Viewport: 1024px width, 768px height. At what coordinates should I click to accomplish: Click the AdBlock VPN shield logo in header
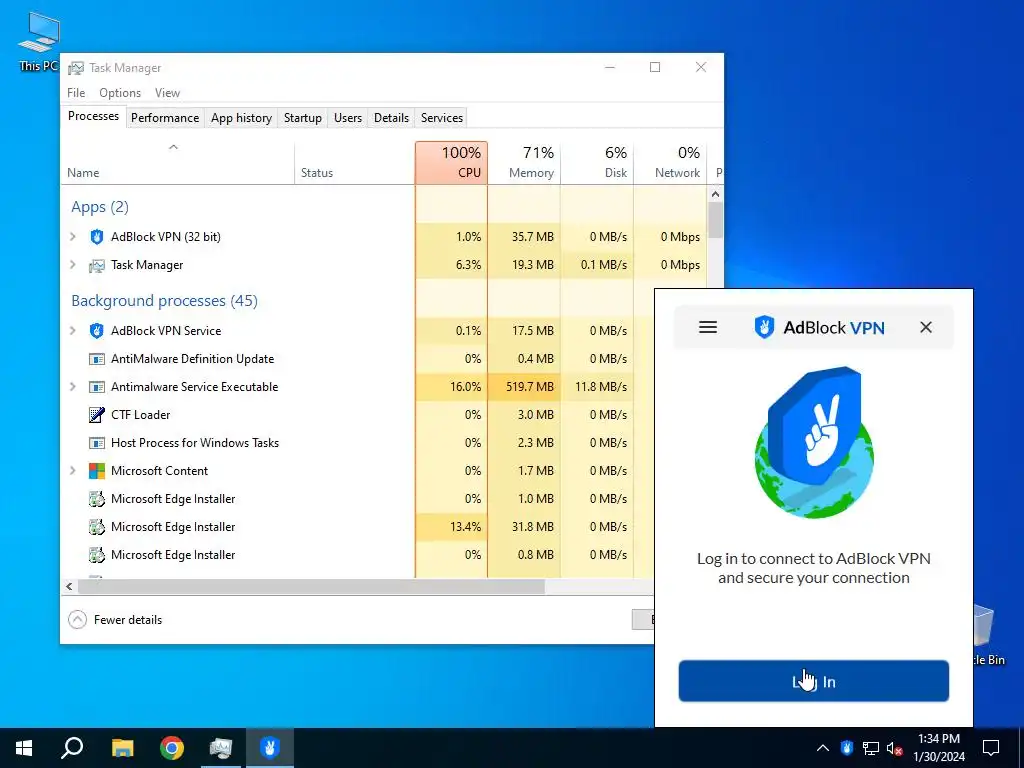pos(764,327)
